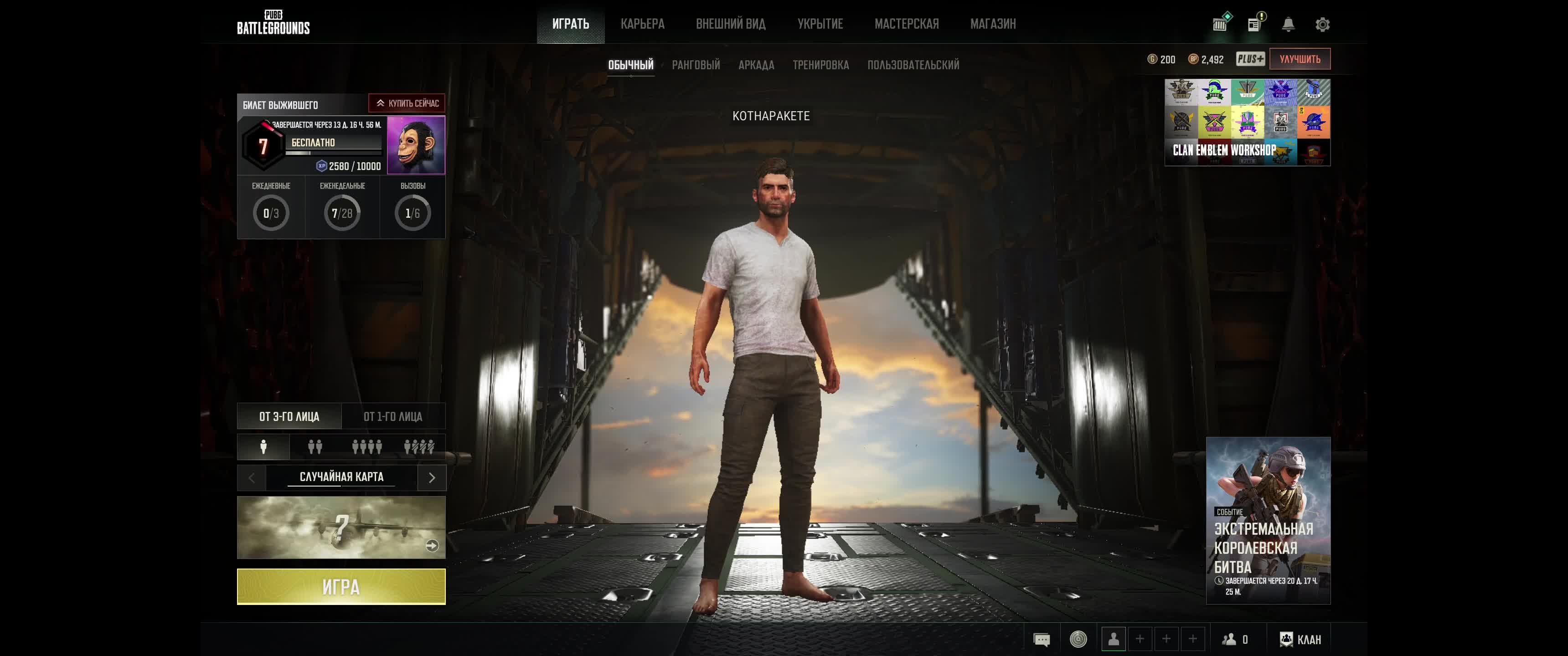Screen dimensions: 1568x656
Task: Select next map with right chevron
Action: [432, 478]
